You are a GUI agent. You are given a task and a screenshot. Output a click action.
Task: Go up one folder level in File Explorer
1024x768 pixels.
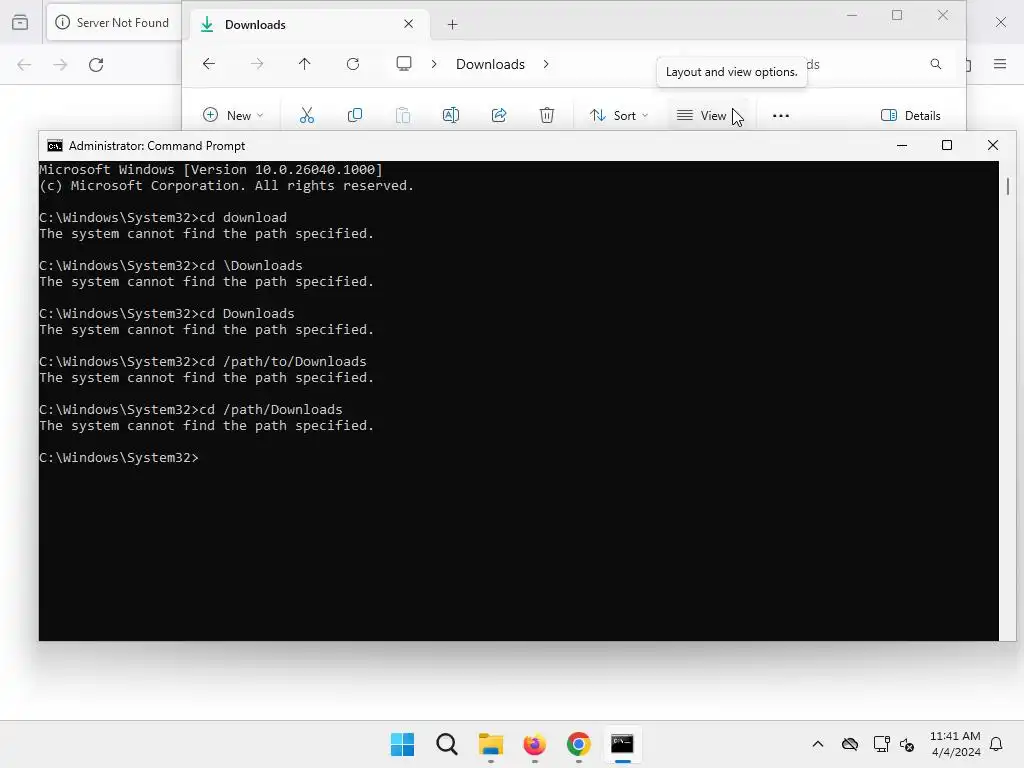pyautogui.click(x=304, y=63)
